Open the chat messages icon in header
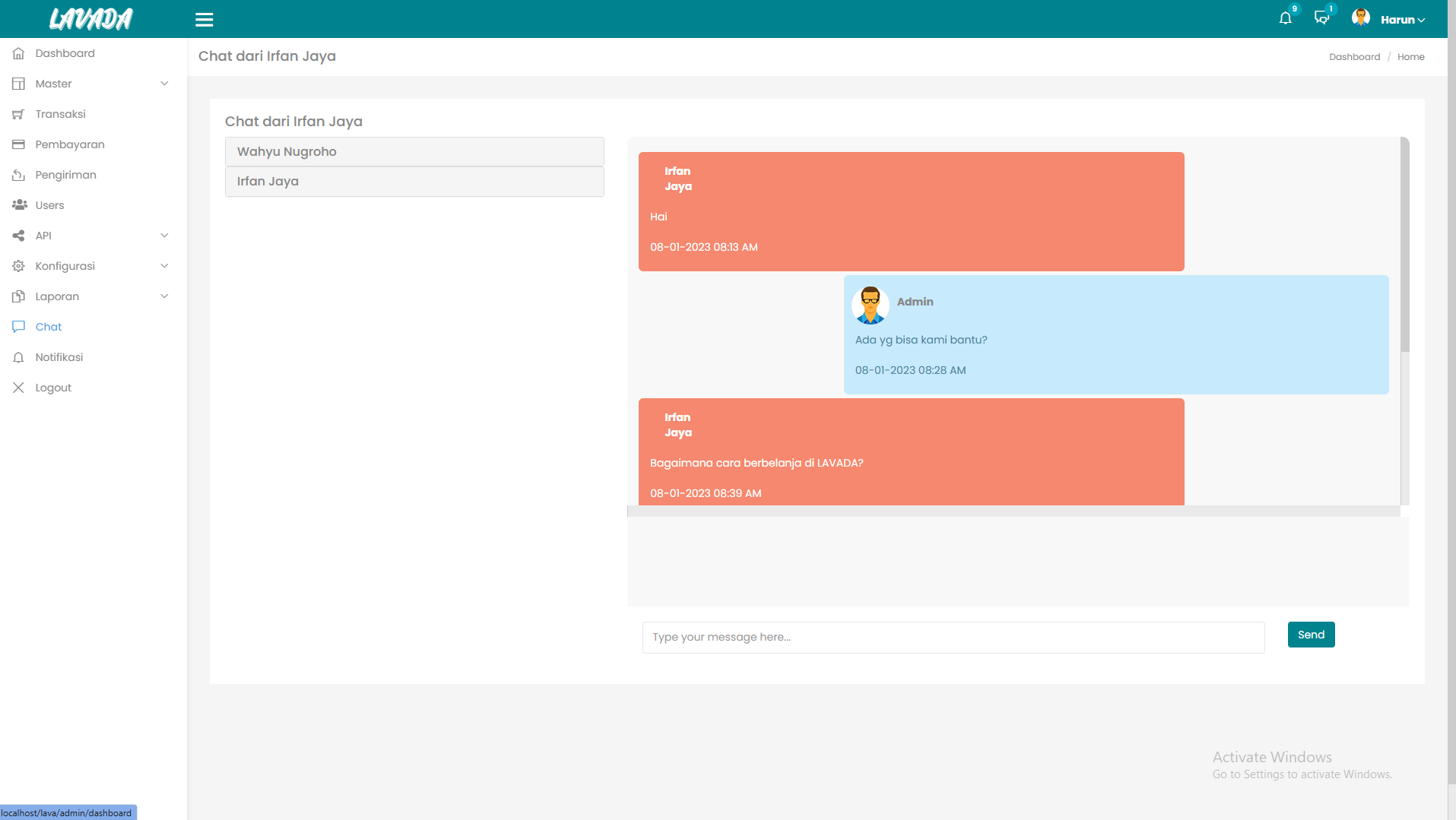This screenshot has width=1456, height=820. pos(1321,18)
